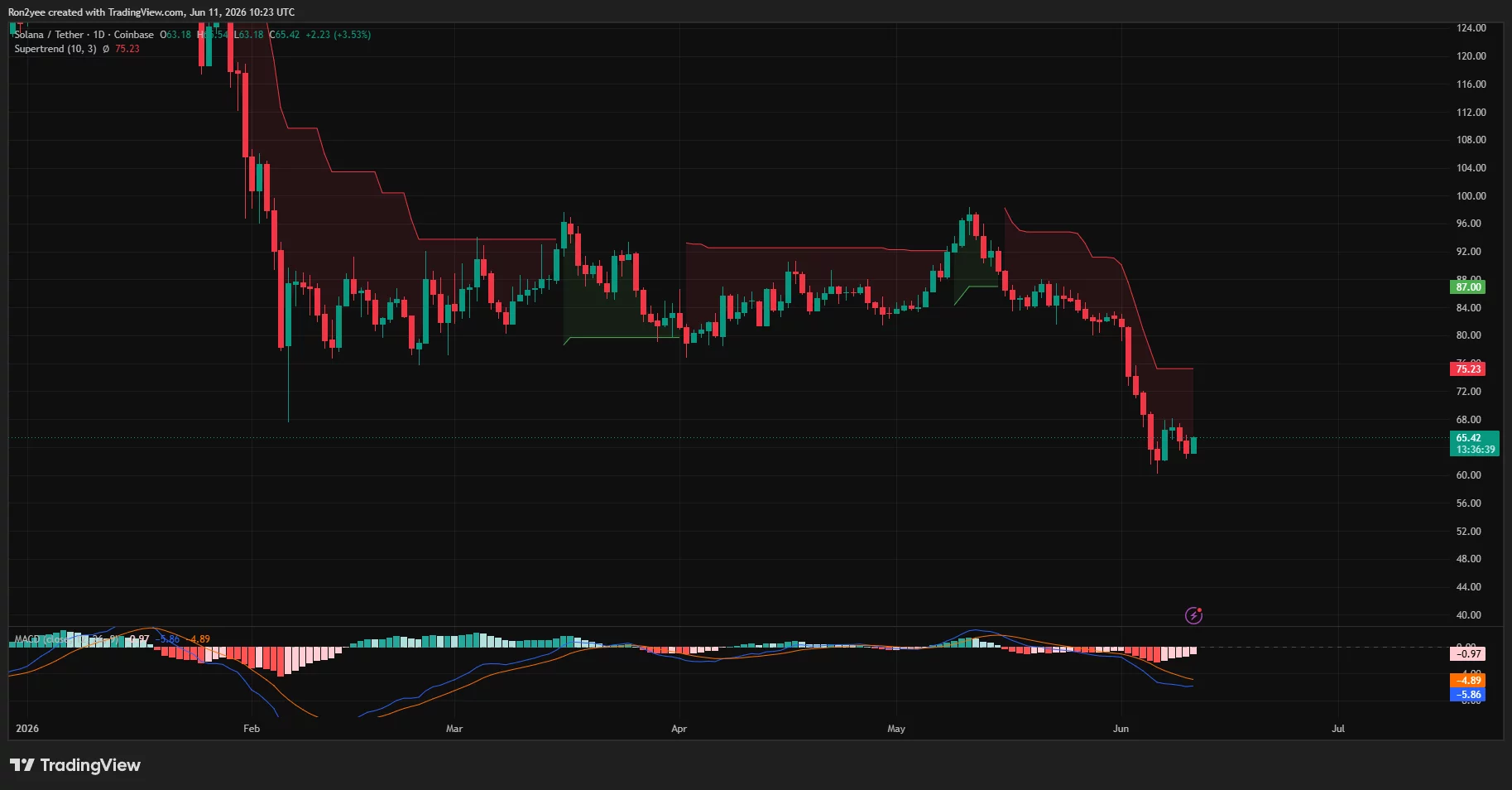Click the red Supertrend value 75.23 in legend
Viewport: 1512px width, 790px height.
pyautogui.click(x=127, y=49)
